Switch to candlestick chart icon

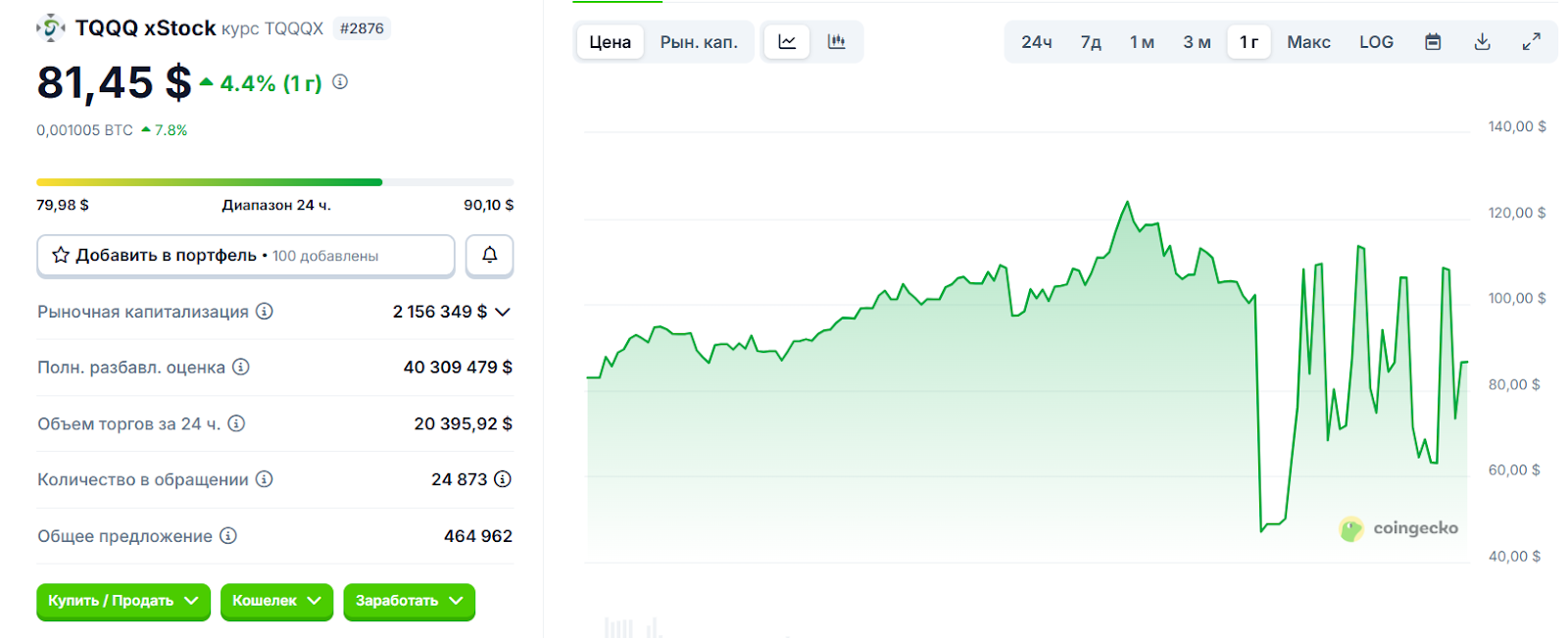(x=836, y=42)
